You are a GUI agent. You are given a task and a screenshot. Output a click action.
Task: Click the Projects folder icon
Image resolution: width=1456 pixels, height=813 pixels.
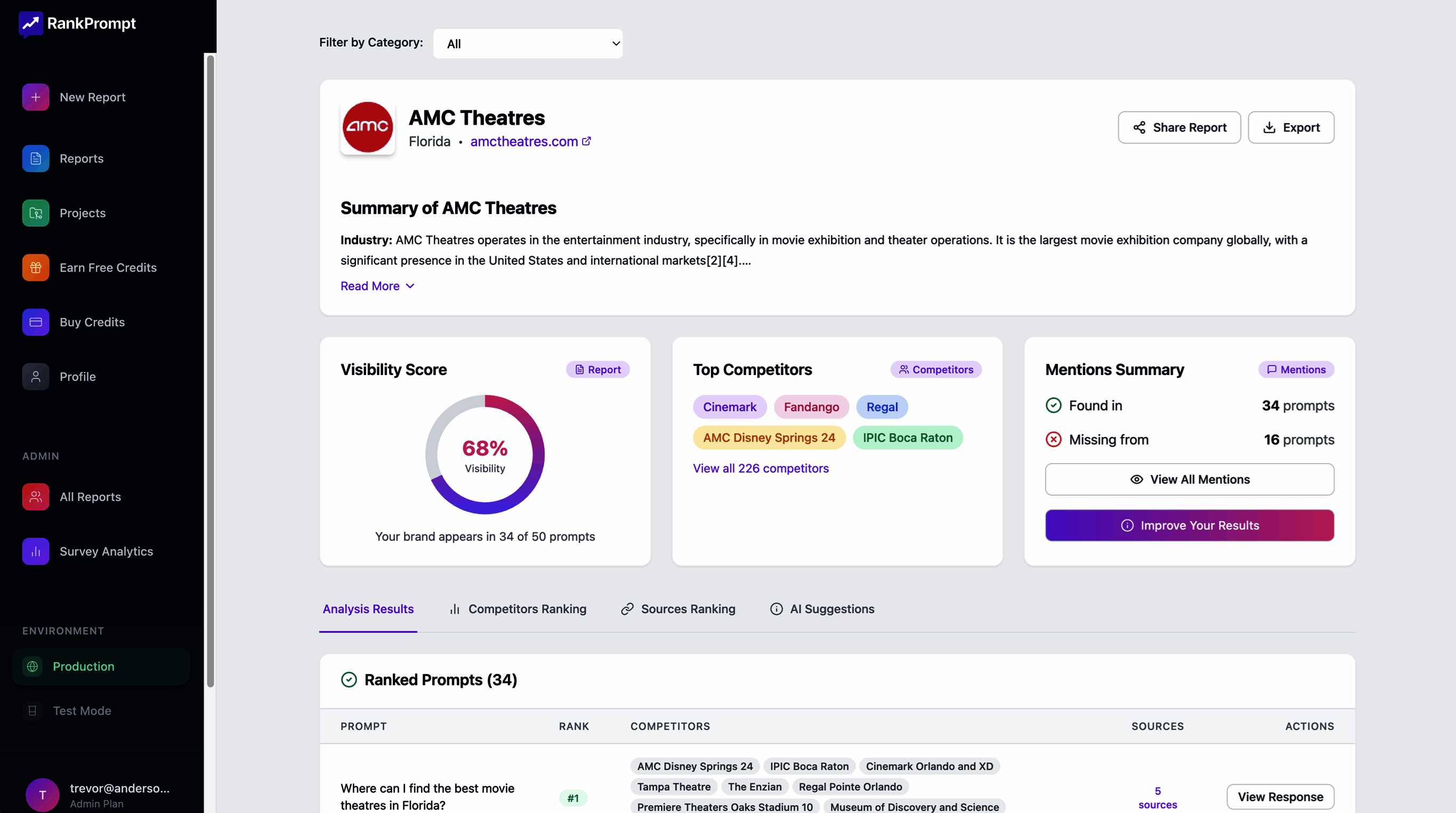36,213
